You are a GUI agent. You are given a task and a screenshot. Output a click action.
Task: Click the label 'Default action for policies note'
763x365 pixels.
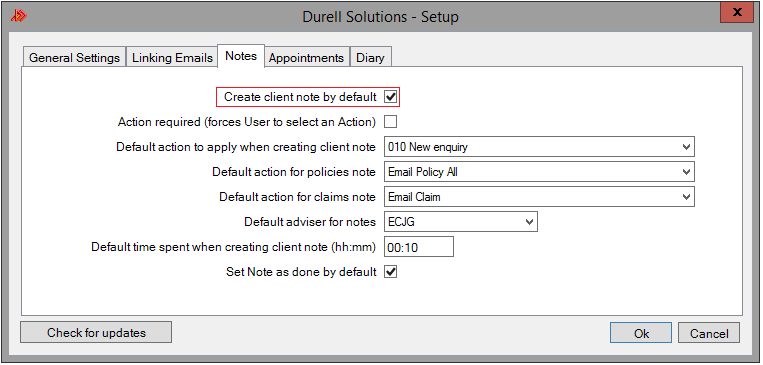[x=294, y=172]
